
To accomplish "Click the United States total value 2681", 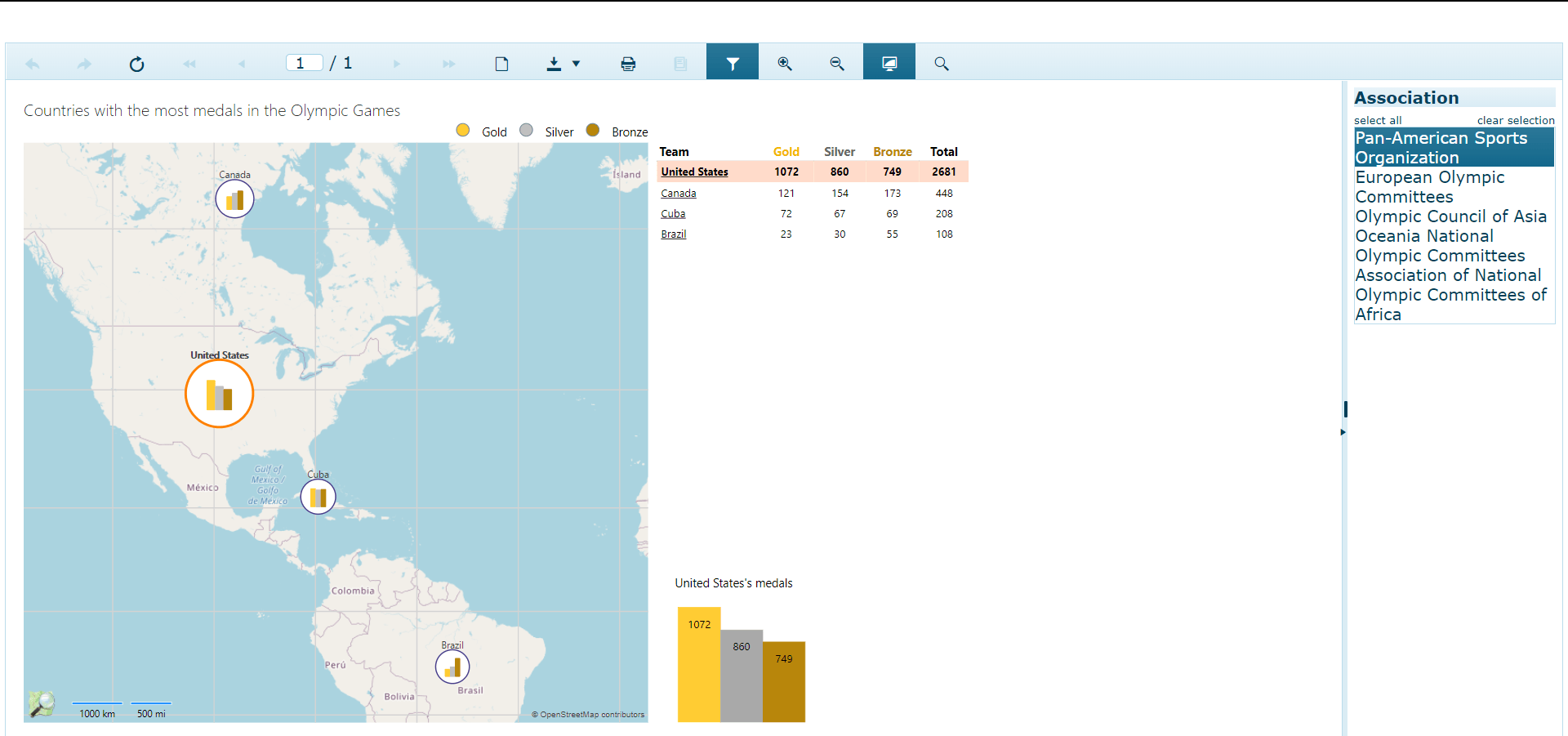I will tap(944, 172).
